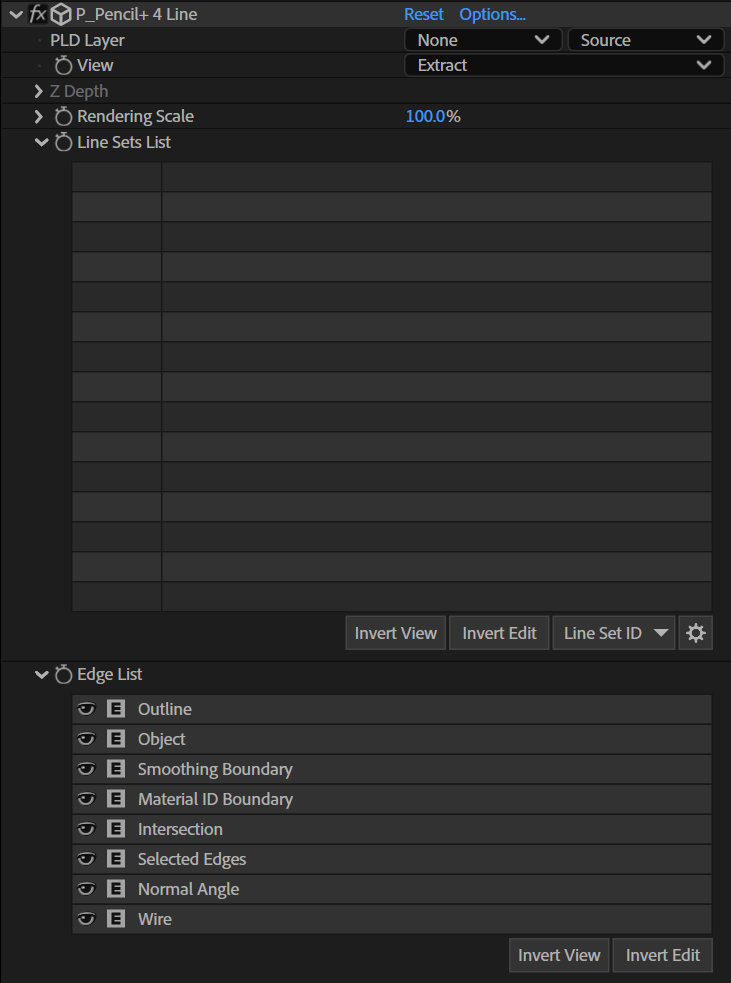731x983 pixels.
Task: Click the E edit icon for Wire
Action: 116,919
